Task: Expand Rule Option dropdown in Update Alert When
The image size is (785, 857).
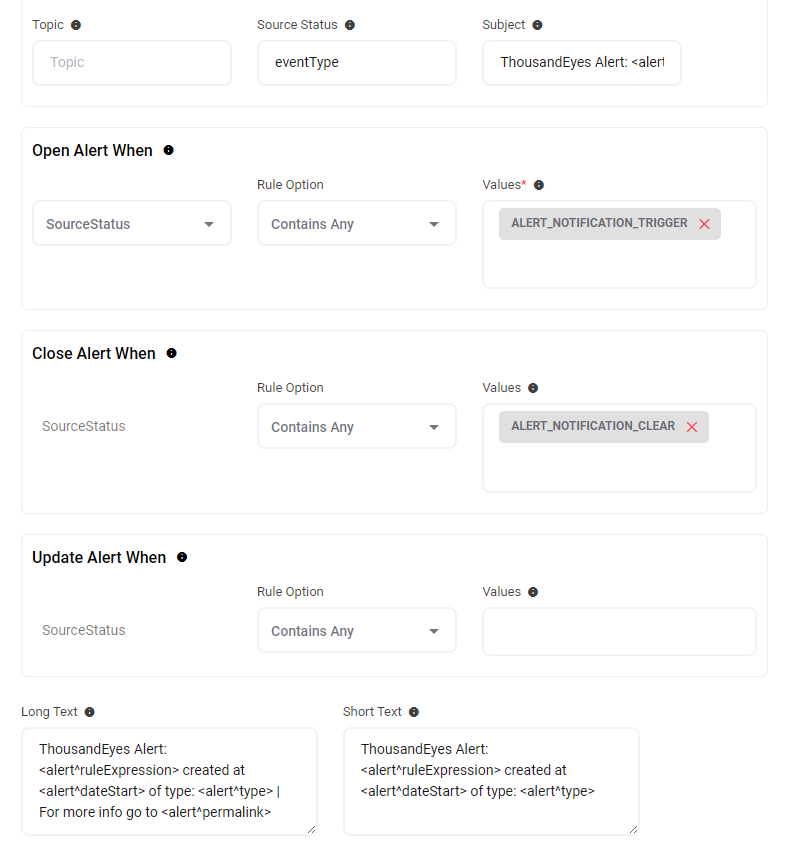Action: 356,631
